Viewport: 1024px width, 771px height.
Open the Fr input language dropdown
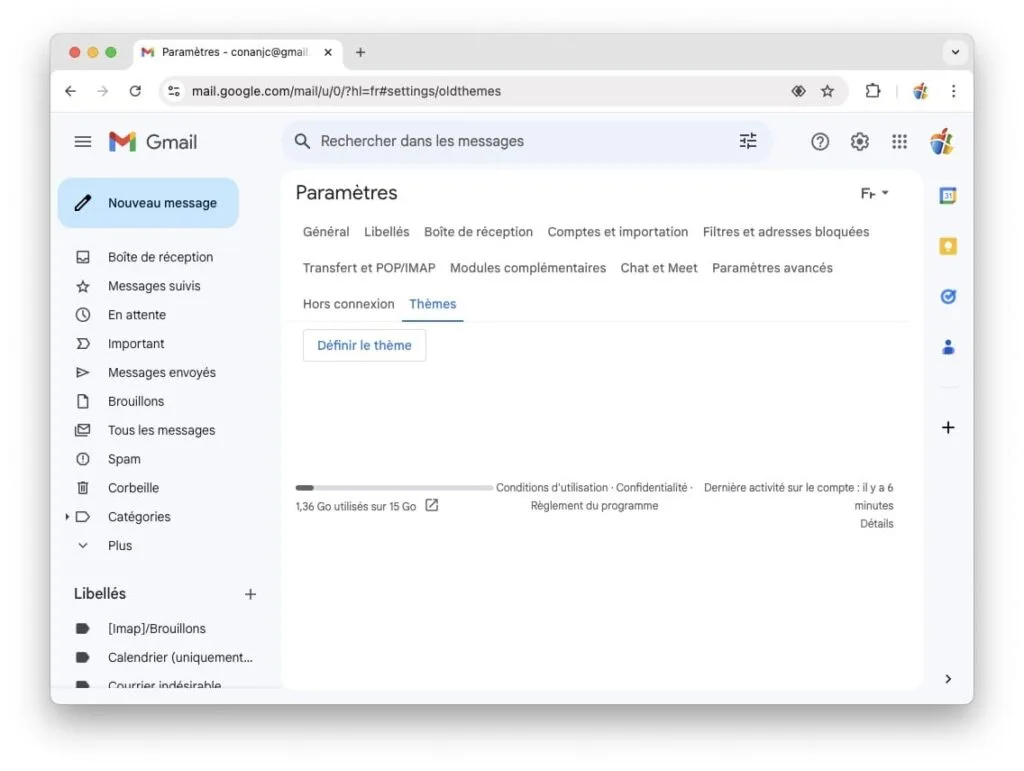point(874,193)
